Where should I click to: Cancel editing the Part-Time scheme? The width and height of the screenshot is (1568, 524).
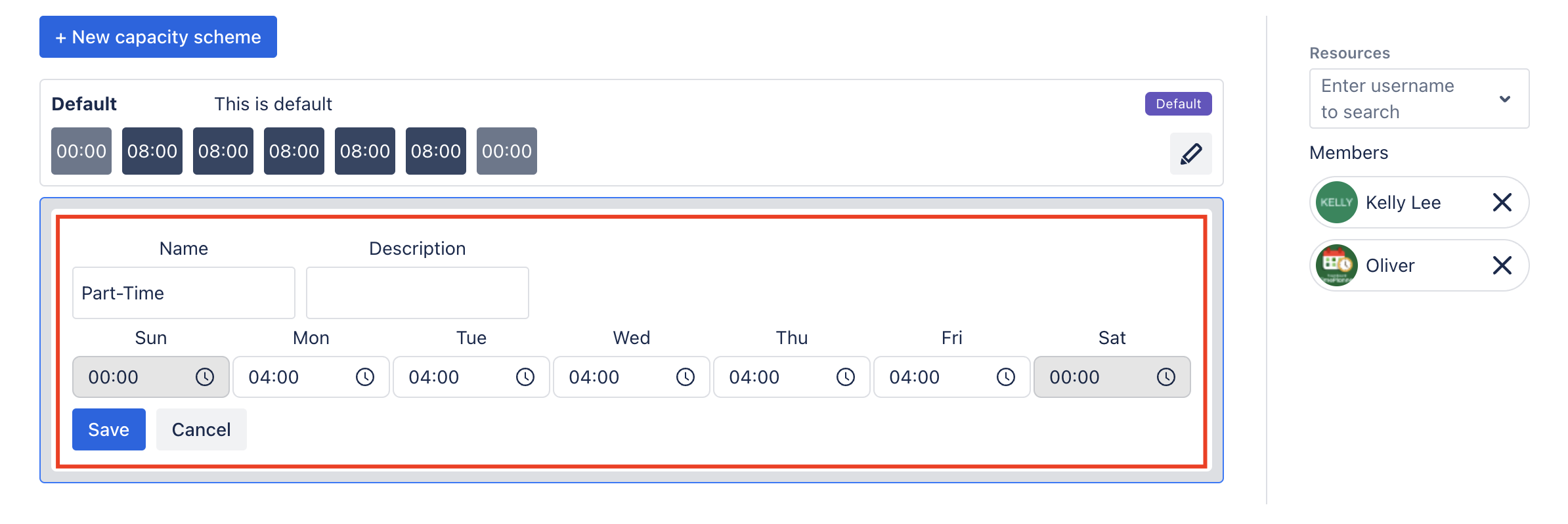[201, 429]
